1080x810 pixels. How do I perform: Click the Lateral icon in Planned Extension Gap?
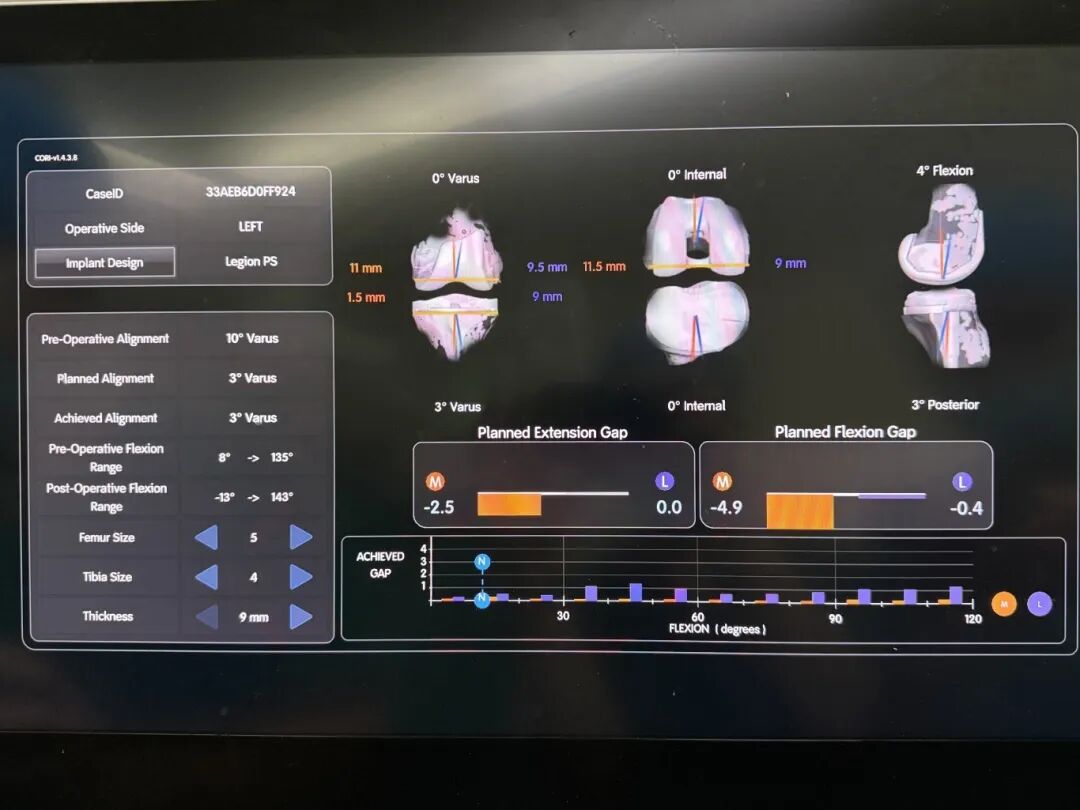(x=664, y=481)
